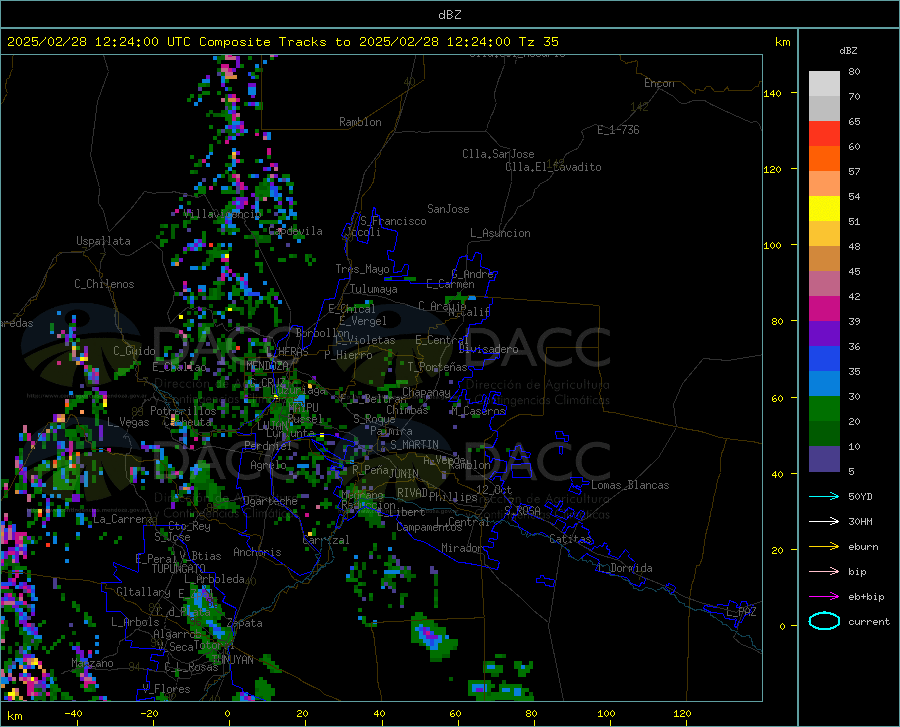Image resolution: width=900 pixels, height=727 pixels.
Task: Click the white 30HM arrow legend icon
Action: [x=824, y=522]
